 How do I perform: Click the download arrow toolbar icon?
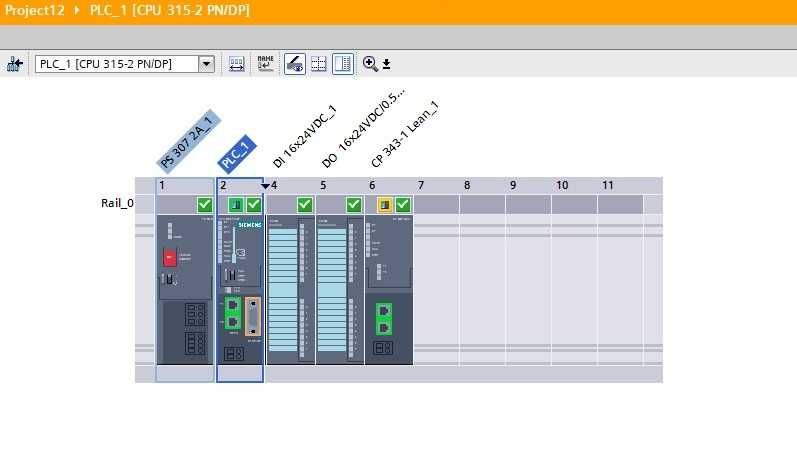click(x=387, y=64)
